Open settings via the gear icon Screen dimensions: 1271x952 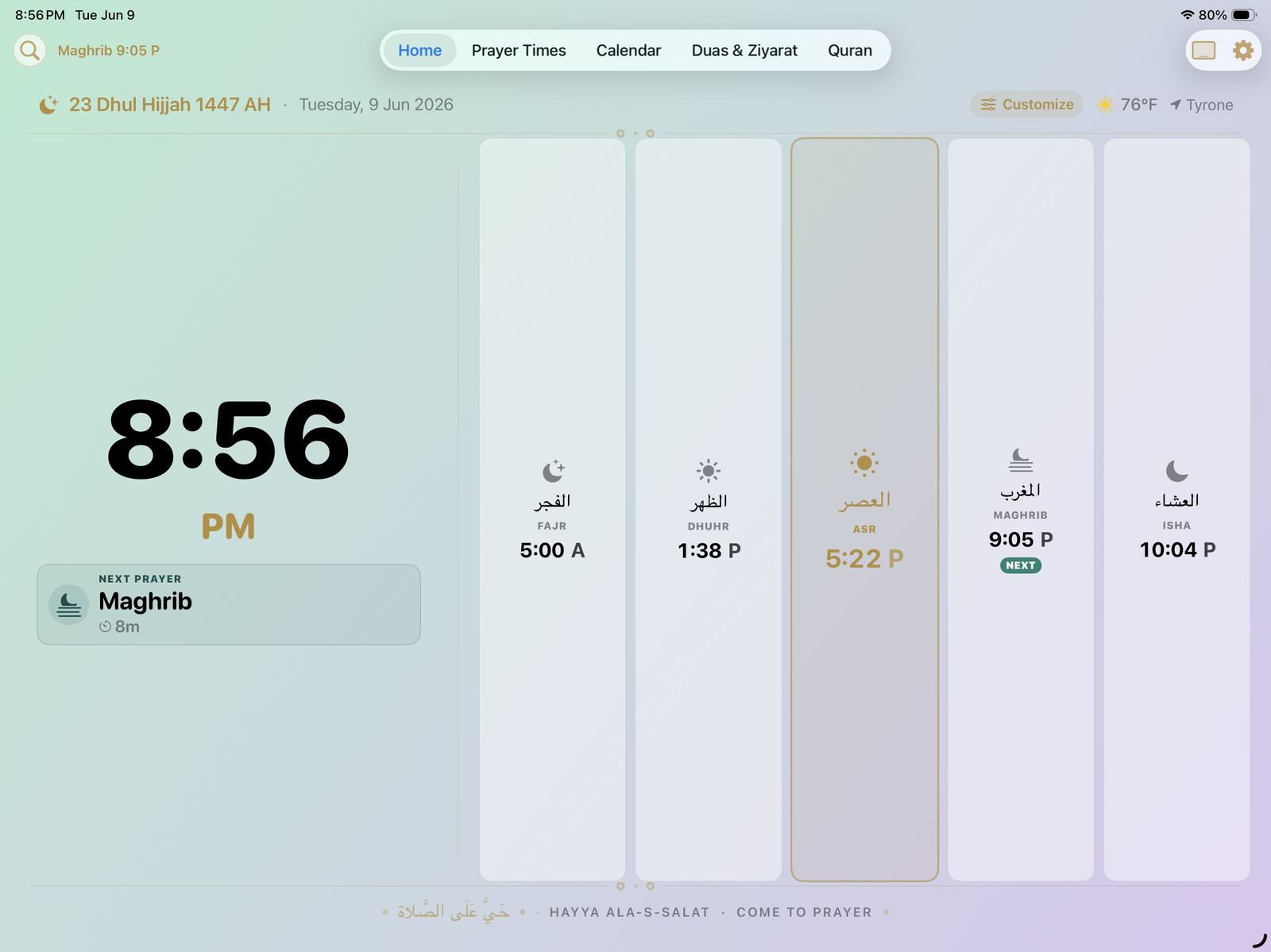tap(1242, 50)
